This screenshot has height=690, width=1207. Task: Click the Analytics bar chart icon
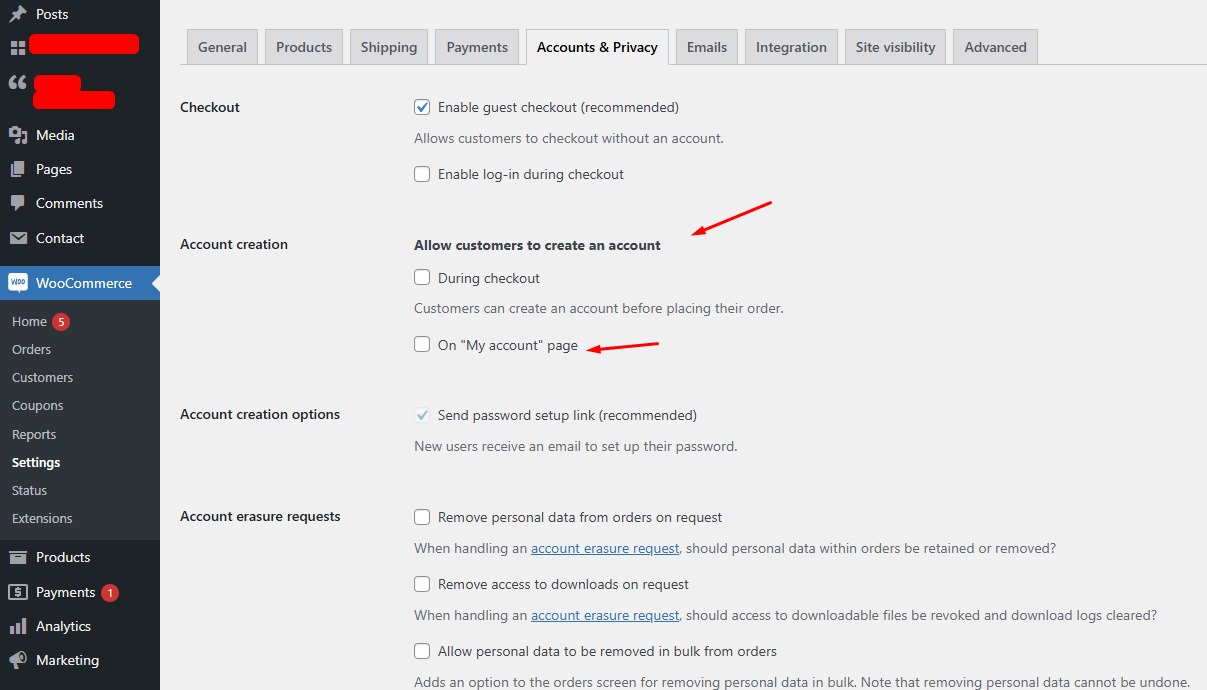click(18, 626)
